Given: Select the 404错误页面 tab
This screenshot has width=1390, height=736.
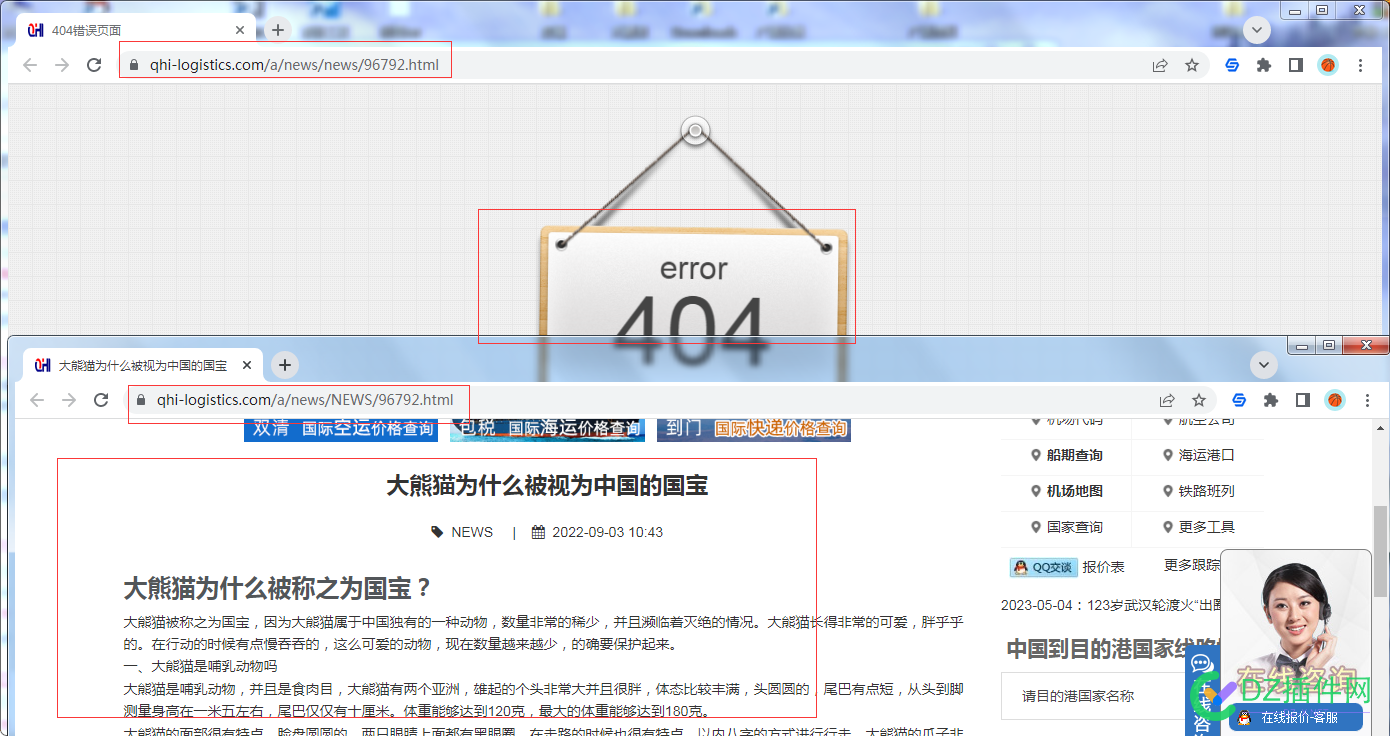Looking at the screenshot, I should [x=137, y=30].
